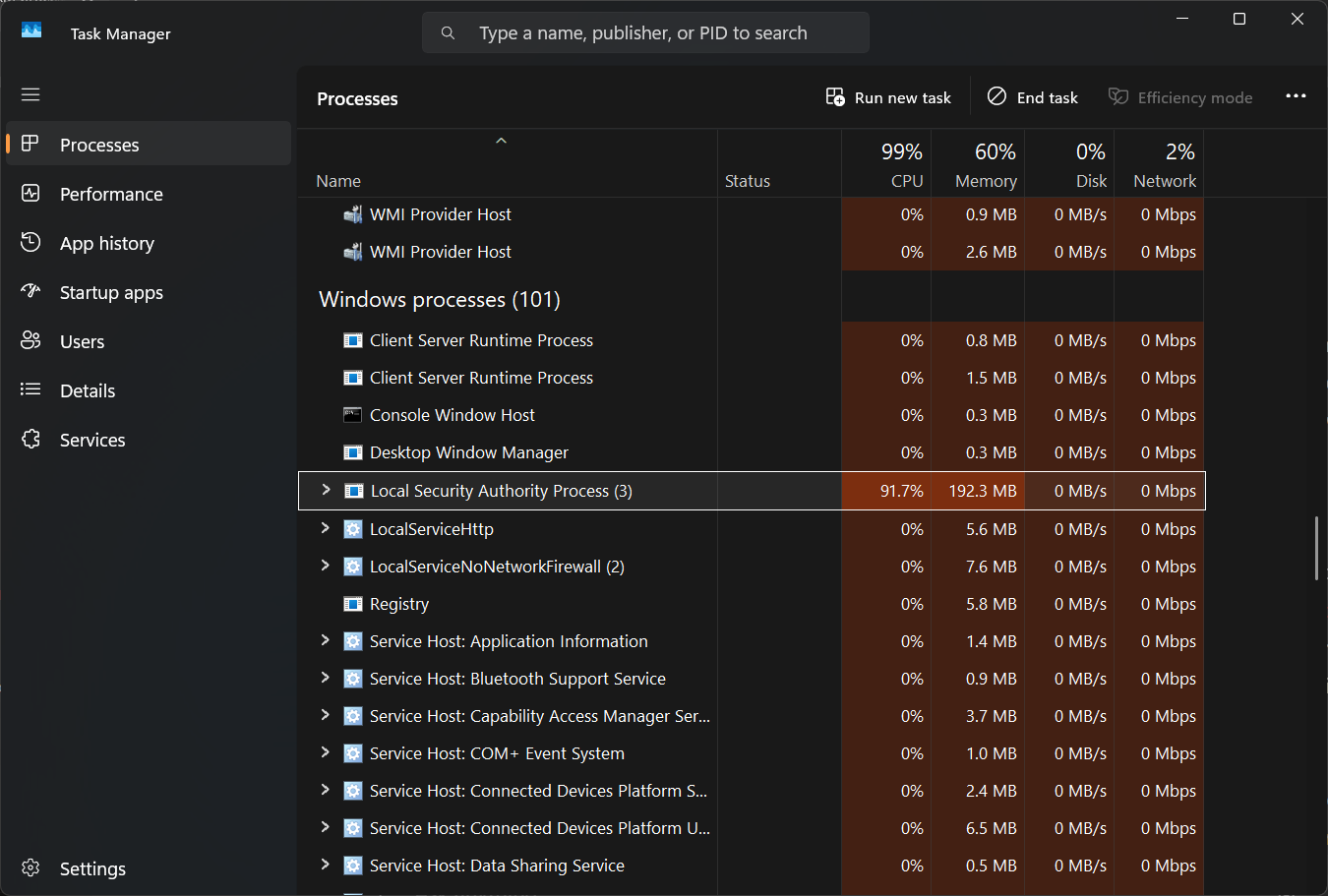Select the Console Window Host process icon
1328x896 pixels.
point(352,415)
